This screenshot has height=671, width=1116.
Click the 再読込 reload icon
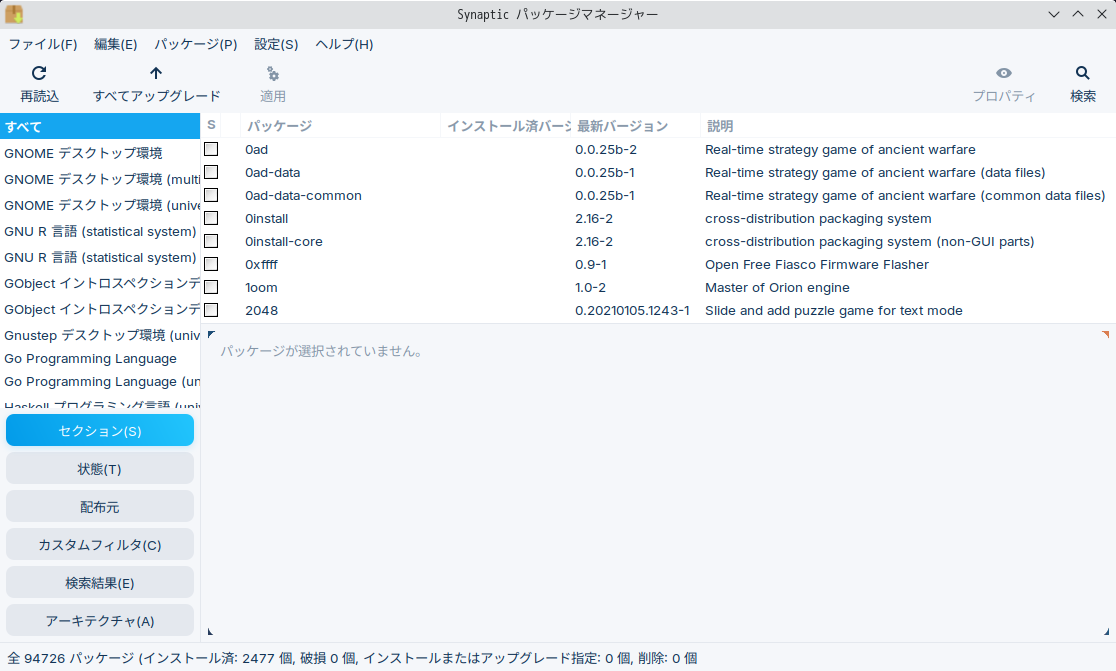click(39, 73)
